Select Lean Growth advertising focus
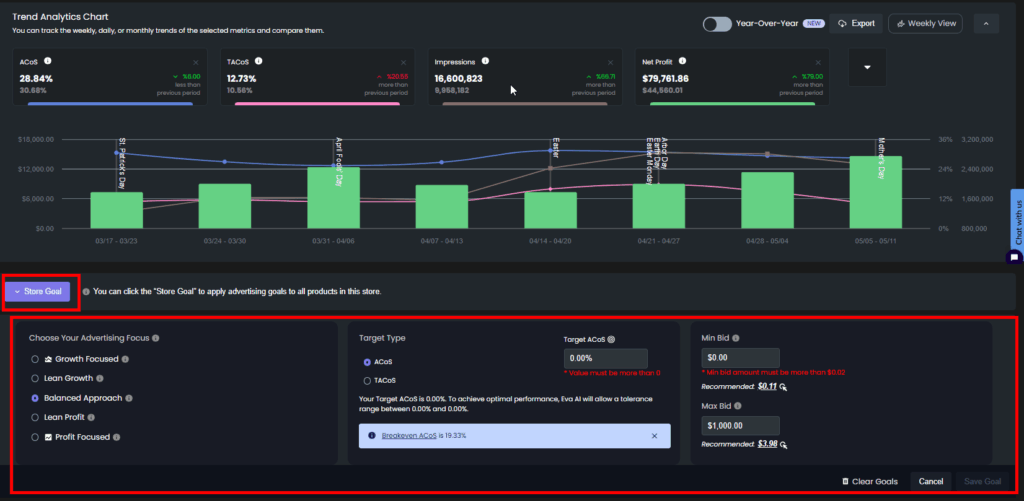The image size is (1024, 501). coord(35,378)
